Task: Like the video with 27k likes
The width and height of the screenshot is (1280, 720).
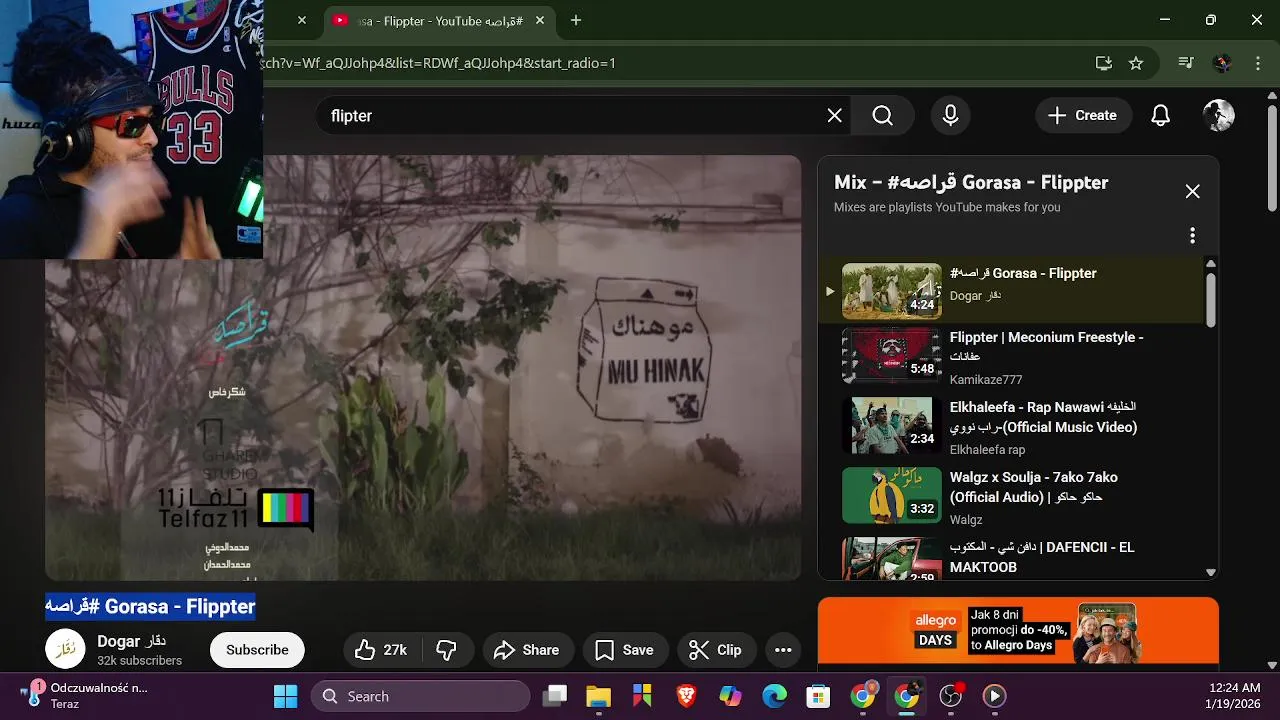Action: (381, 650)
